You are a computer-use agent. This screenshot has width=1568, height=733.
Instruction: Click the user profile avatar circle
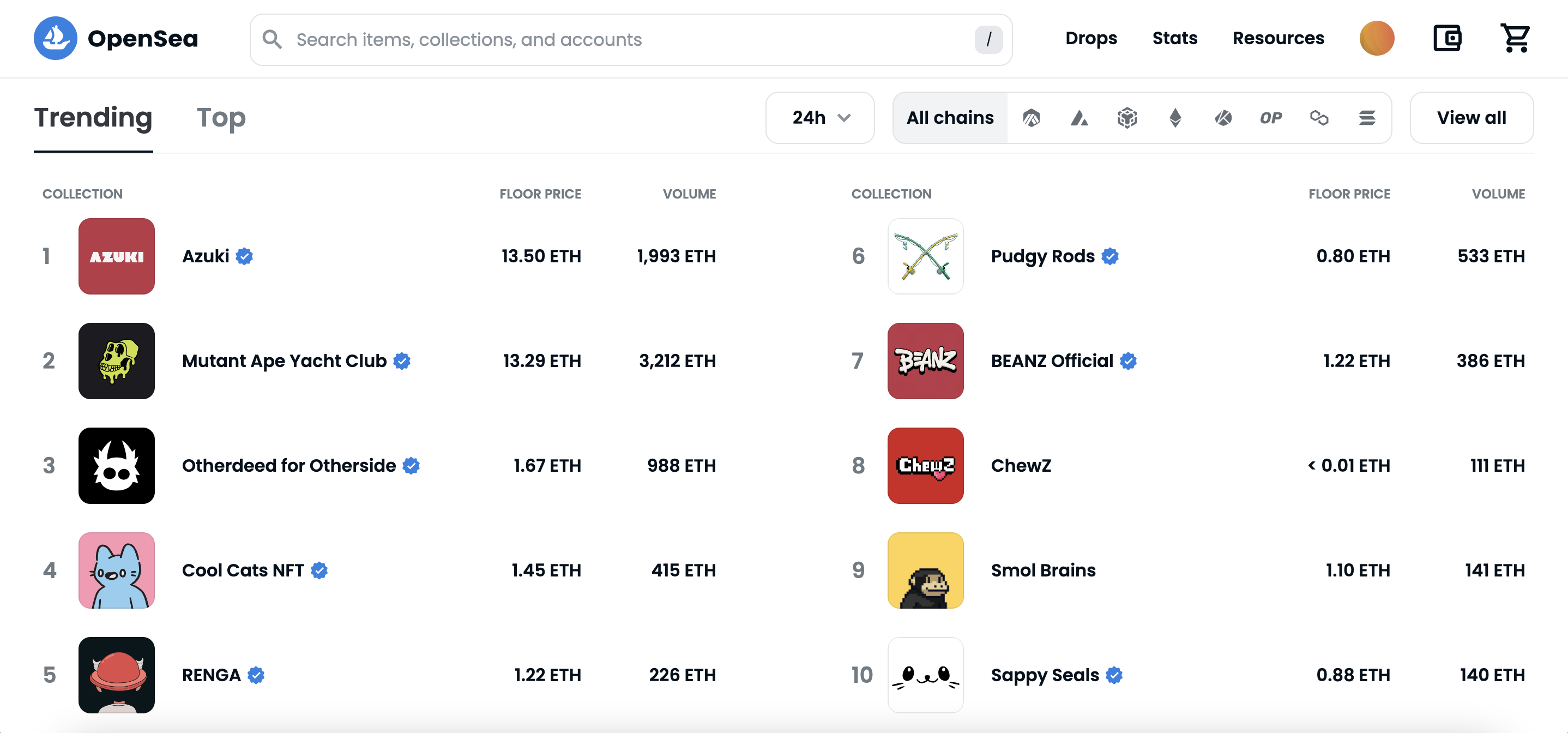(x=1375, y=38)
